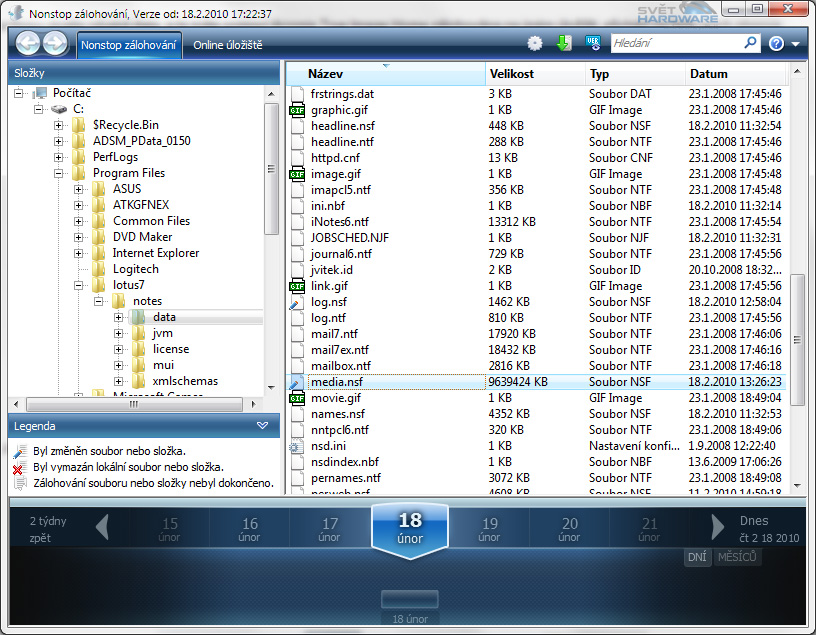This screenshot has width=816, height=635.
Task: Open settings with the gear icon
Action: [535, 44]
